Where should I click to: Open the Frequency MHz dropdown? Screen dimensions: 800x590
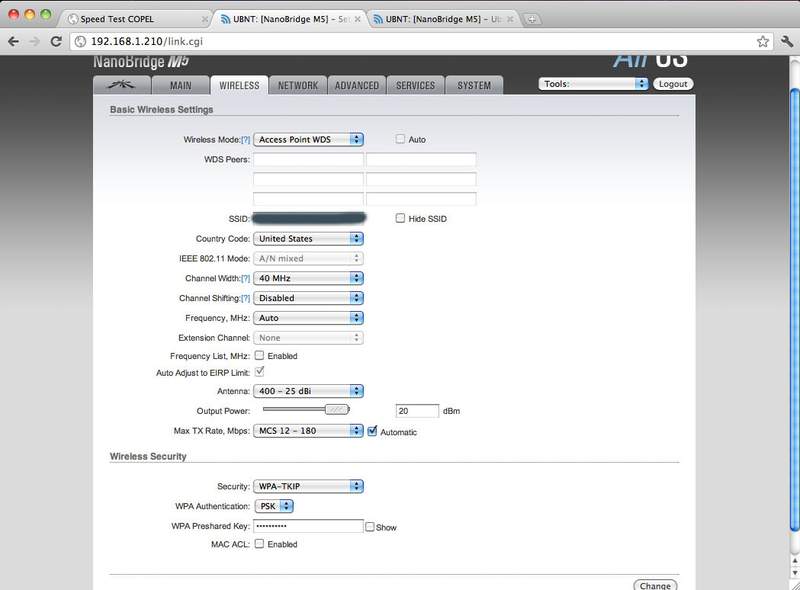tap(308, 318)
